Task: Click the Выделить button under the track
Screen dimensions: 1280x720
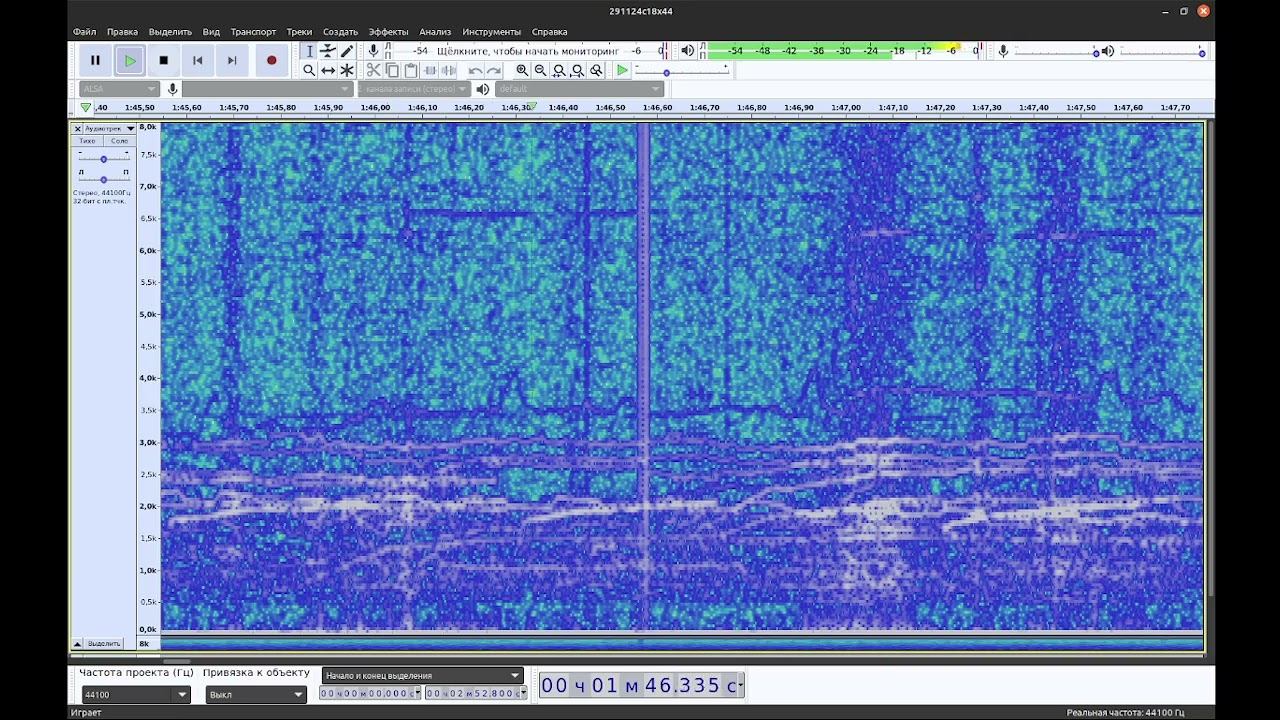Action: coord(104,643)
